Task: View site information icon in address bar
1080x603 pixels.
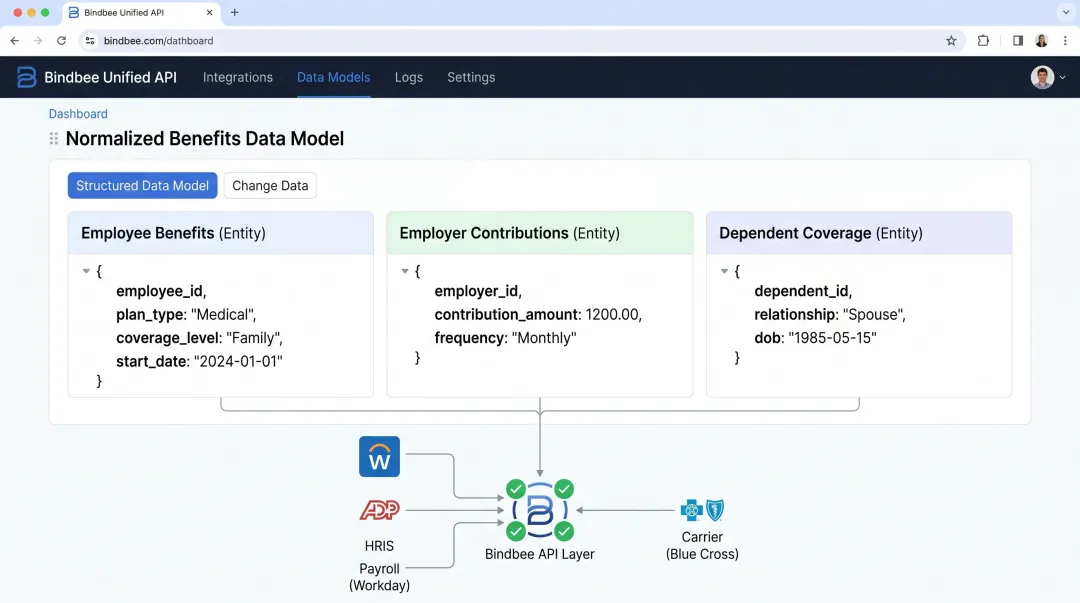Action: point(90,41)
